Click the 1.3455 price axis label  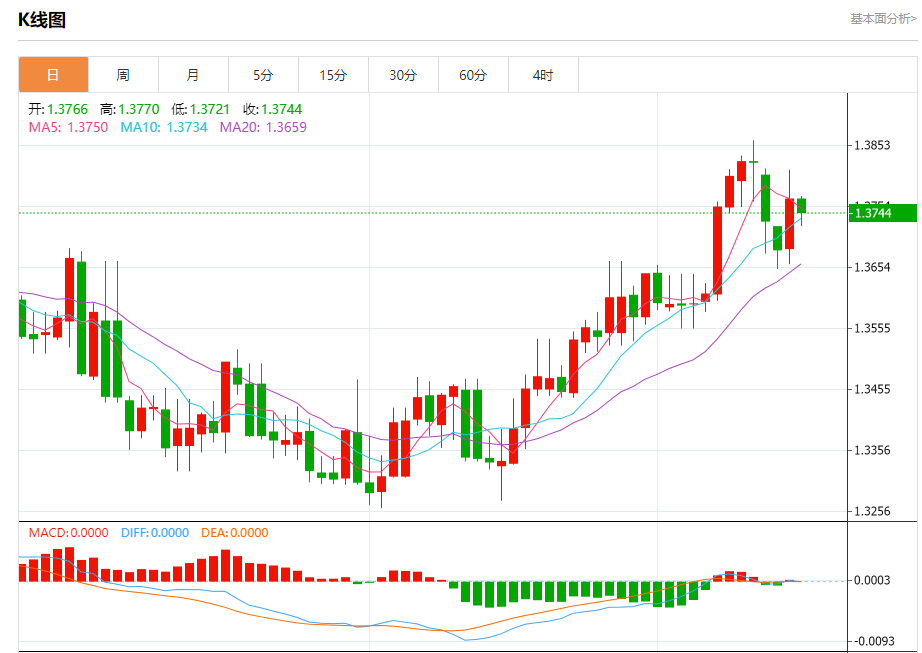(x=872, y=389)
